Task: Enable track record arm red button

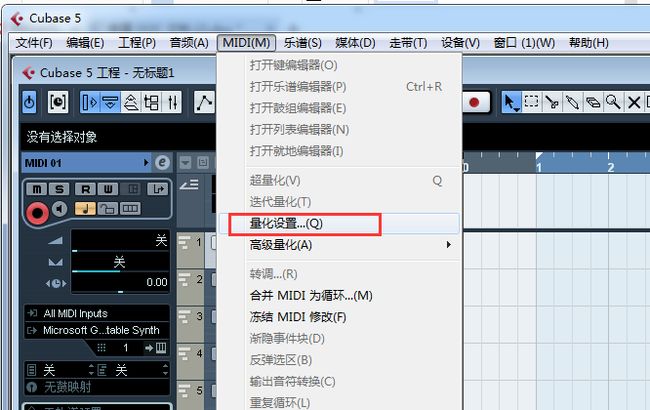Action: (37, 213)
